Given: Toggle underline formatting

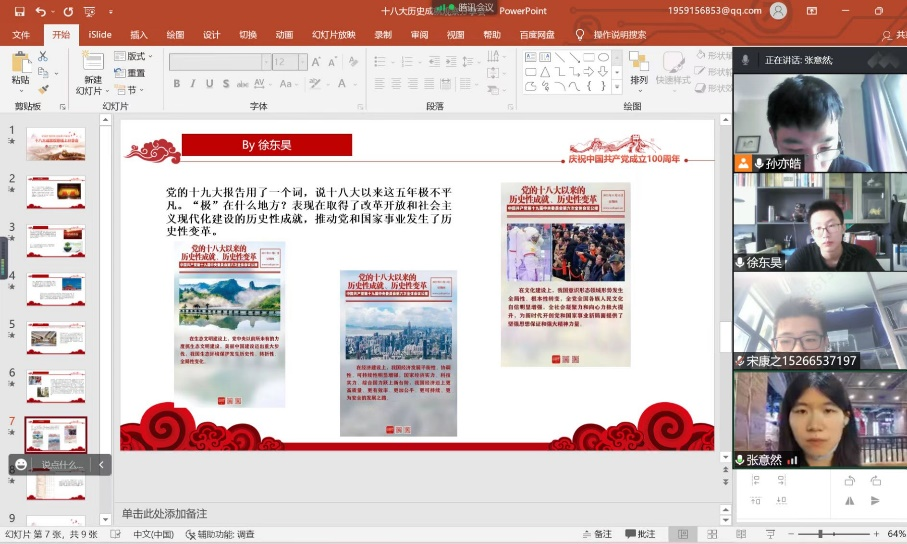Looking at the screenshot, I should 209,83.
